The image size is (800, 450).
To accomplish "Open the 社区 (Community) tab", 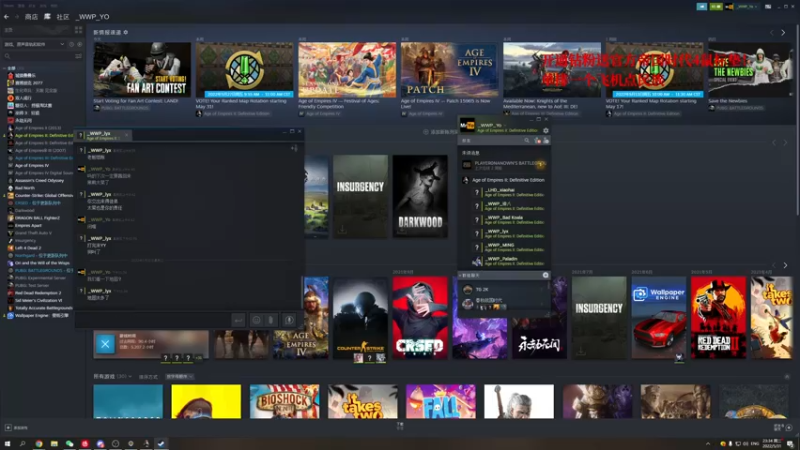I will coord(63,17).
